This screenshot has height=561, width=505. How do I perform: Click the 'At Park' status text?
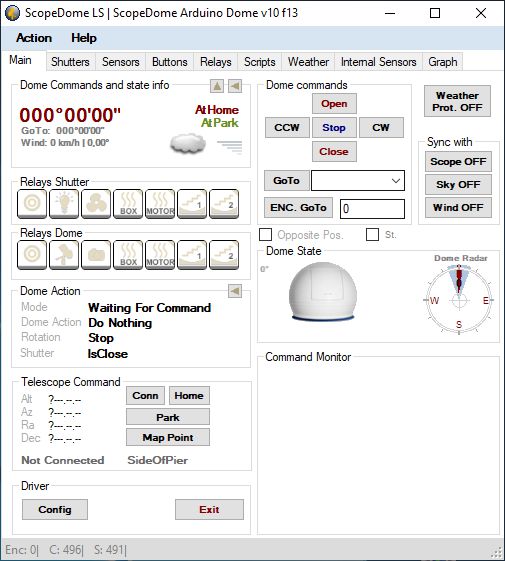pyautogui.click(x=219, y=123)
